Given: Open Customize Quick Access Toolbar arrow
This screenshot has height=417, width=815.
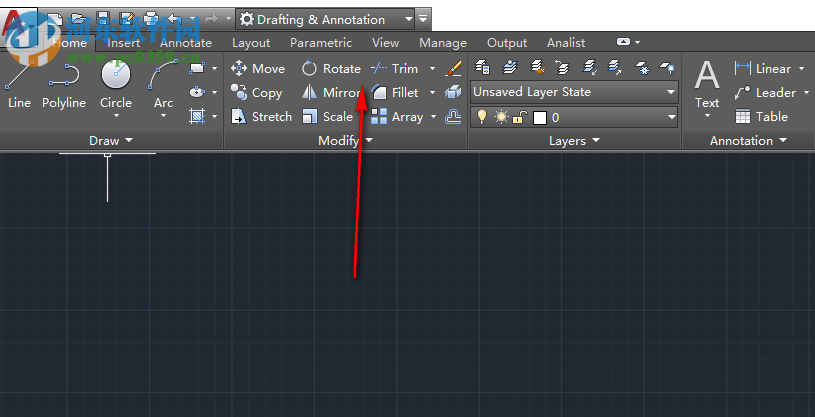Looking at the screenshot, I should pos(423,19).
